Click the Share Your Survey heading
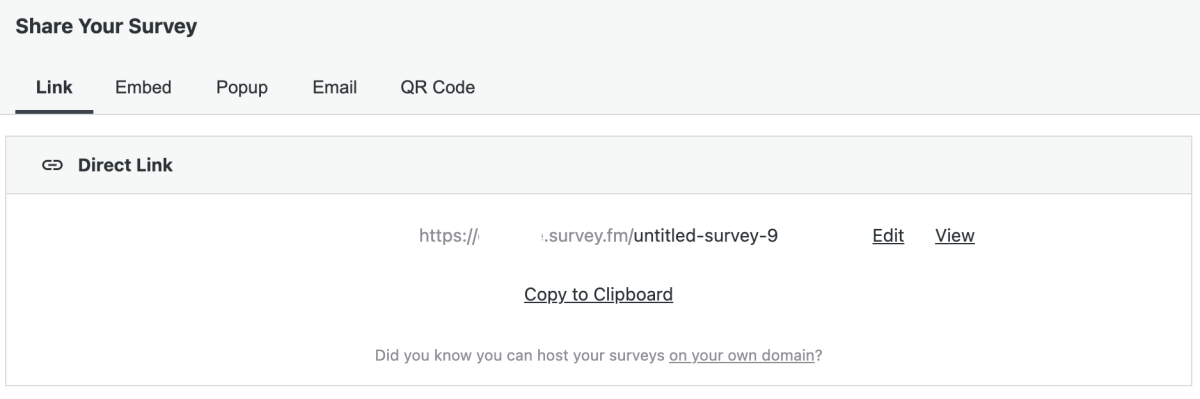 106,27
